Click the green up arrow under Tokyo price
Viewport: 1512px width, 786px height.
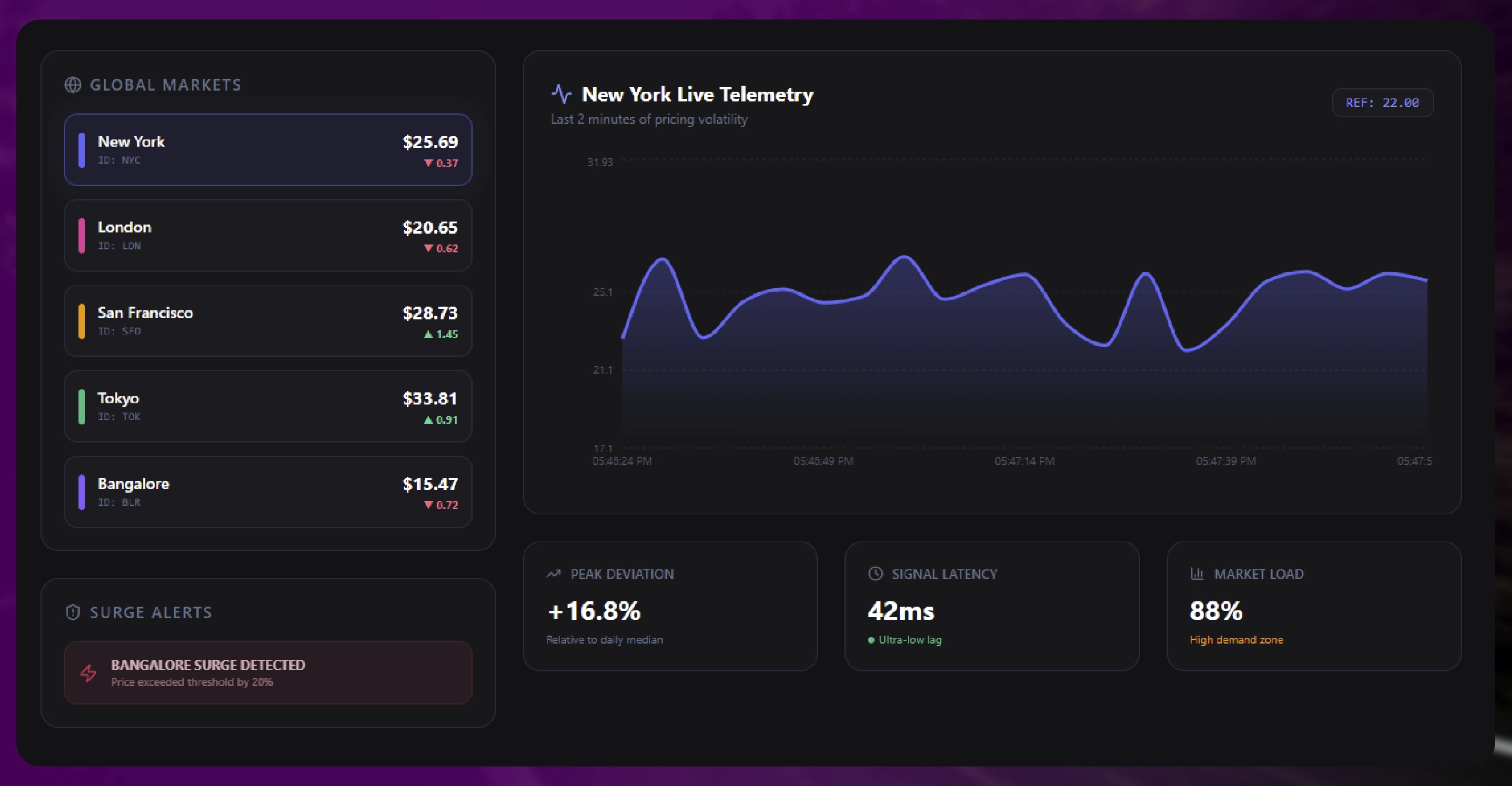pyautogui.click(x=428, y=420)
